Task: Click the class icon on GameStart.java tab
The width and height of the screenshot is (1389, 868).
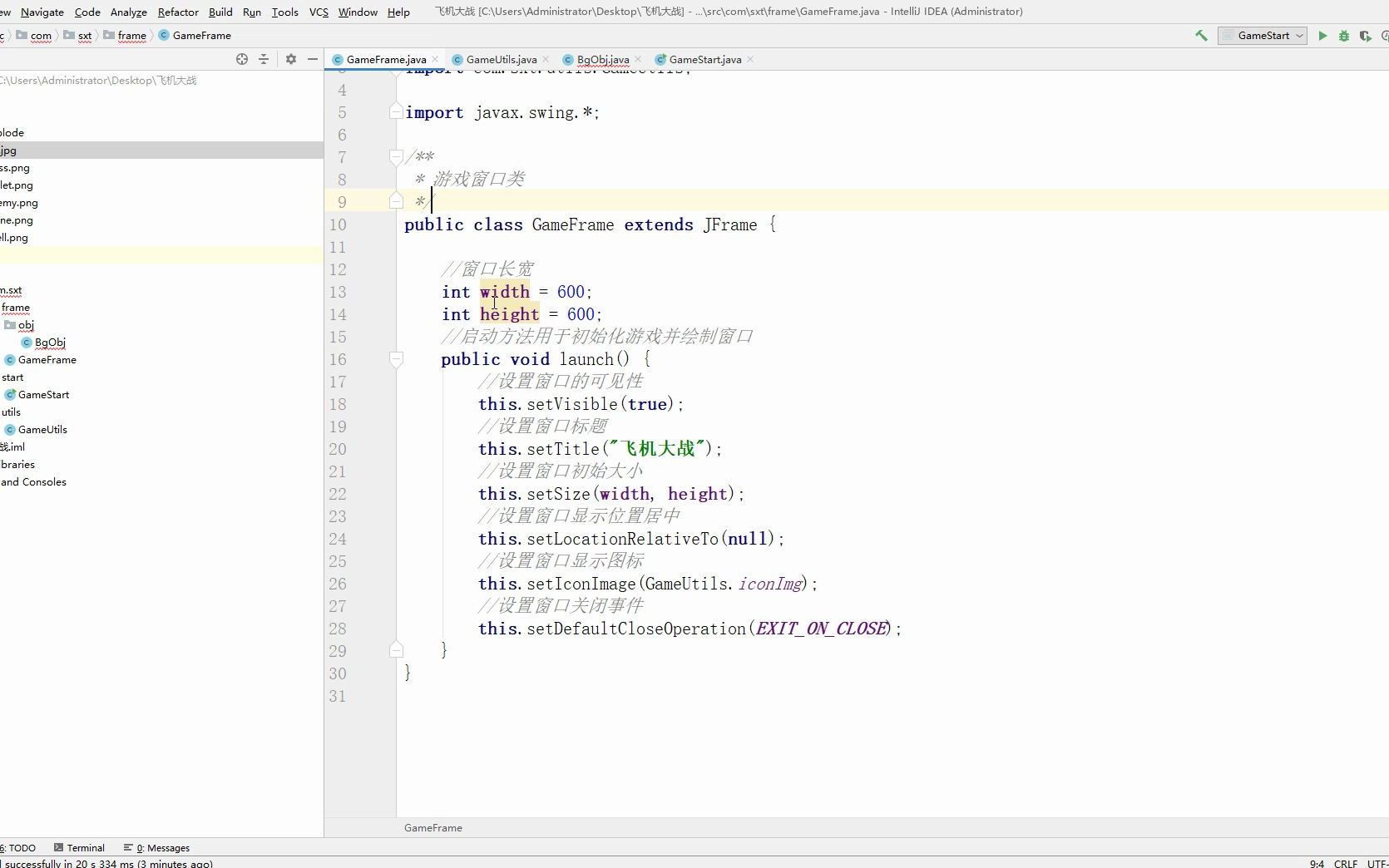Action: pyautogui.click(x=660, y=60)
